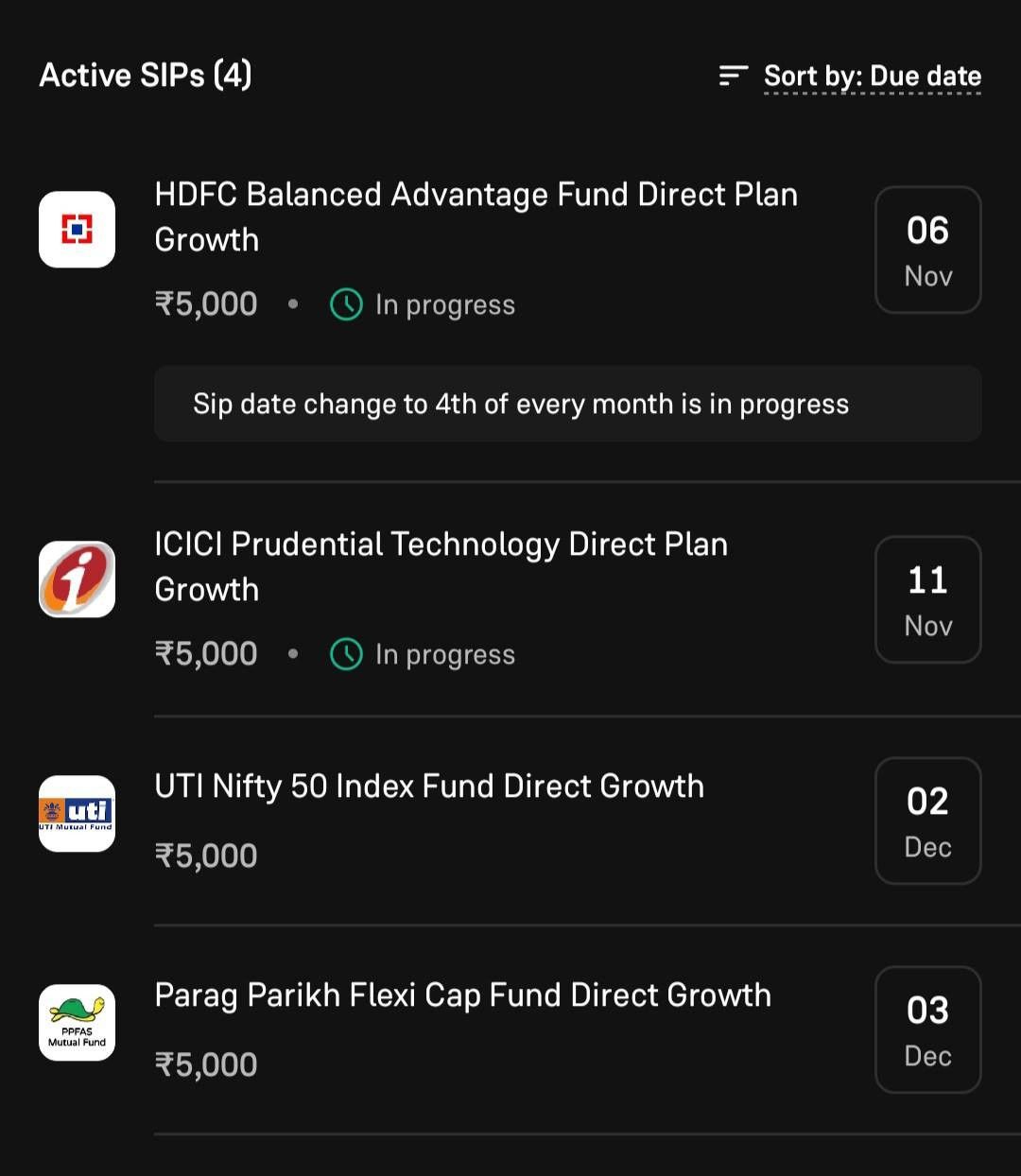Tap the PPFAS turtle logo icon
1021x1176 pixels.
77,1023
